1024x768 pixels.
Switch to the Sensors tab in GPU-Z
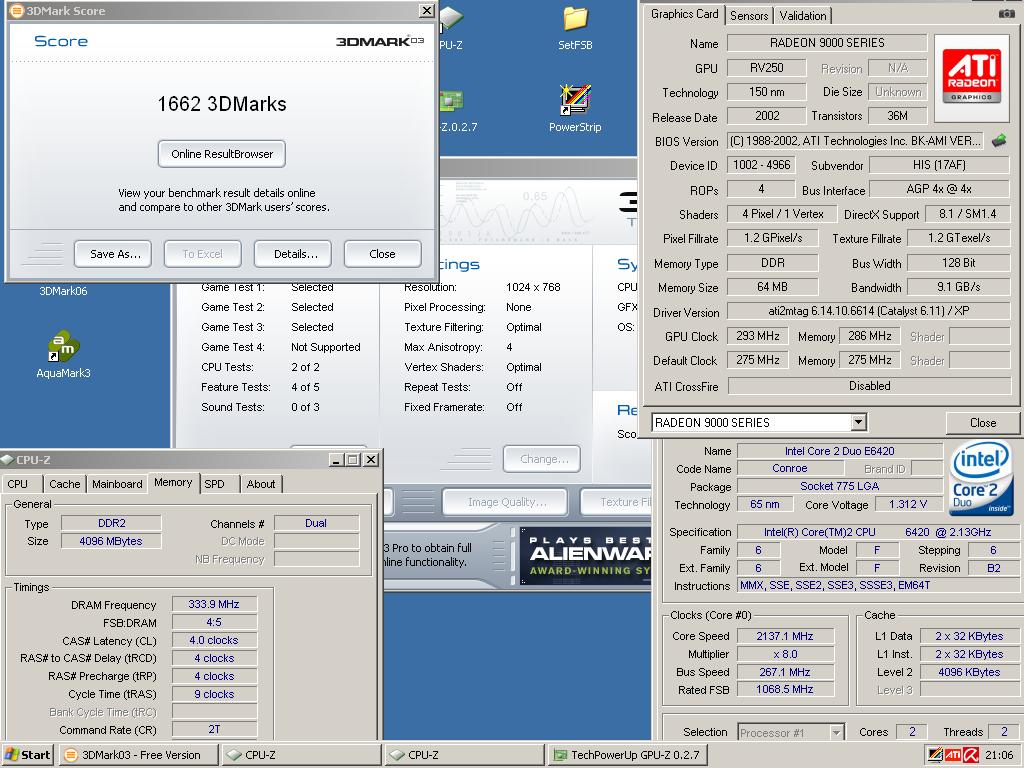click(749, 16)
